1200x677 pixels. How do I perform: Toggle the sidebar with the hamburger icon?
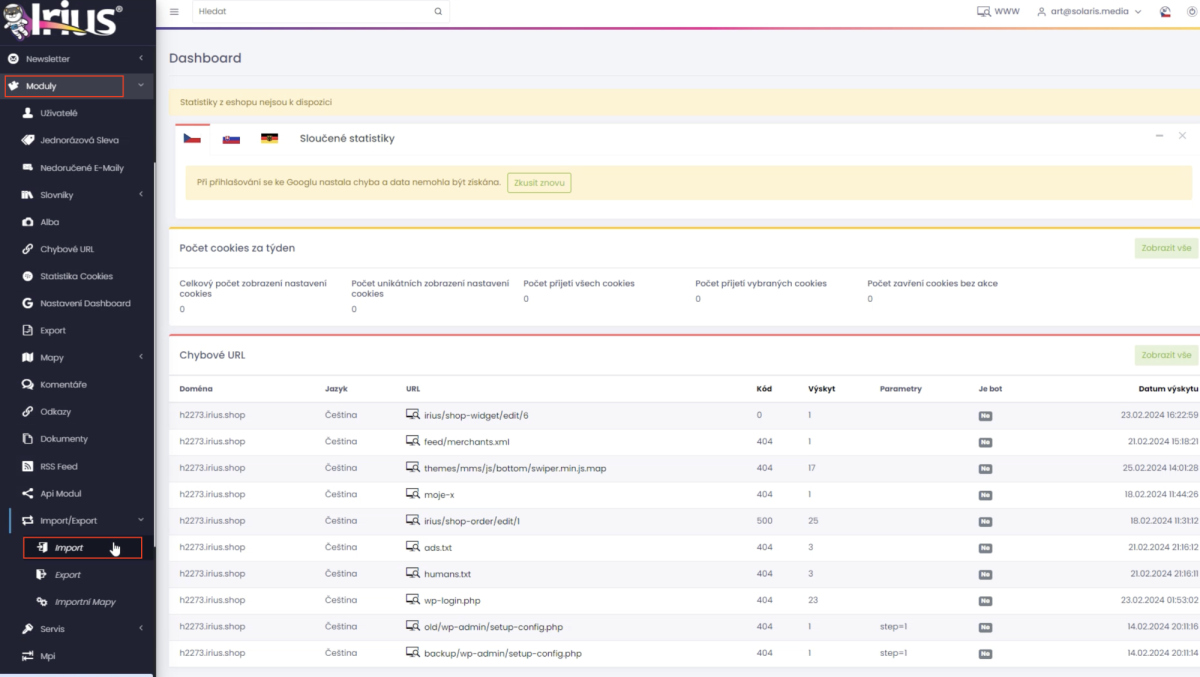174,12
